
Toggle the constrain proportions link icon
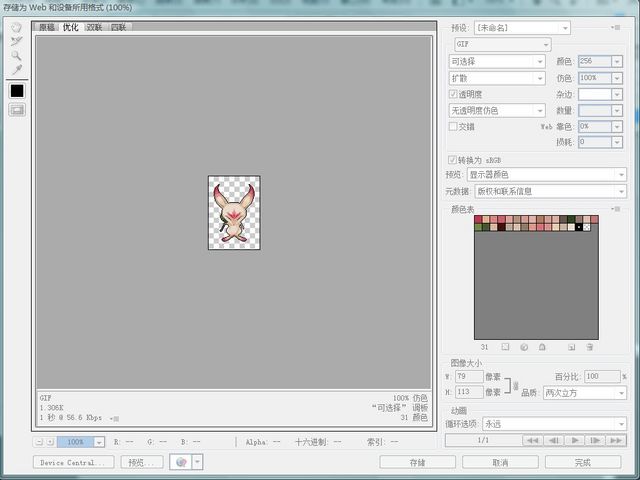(516, 385)
